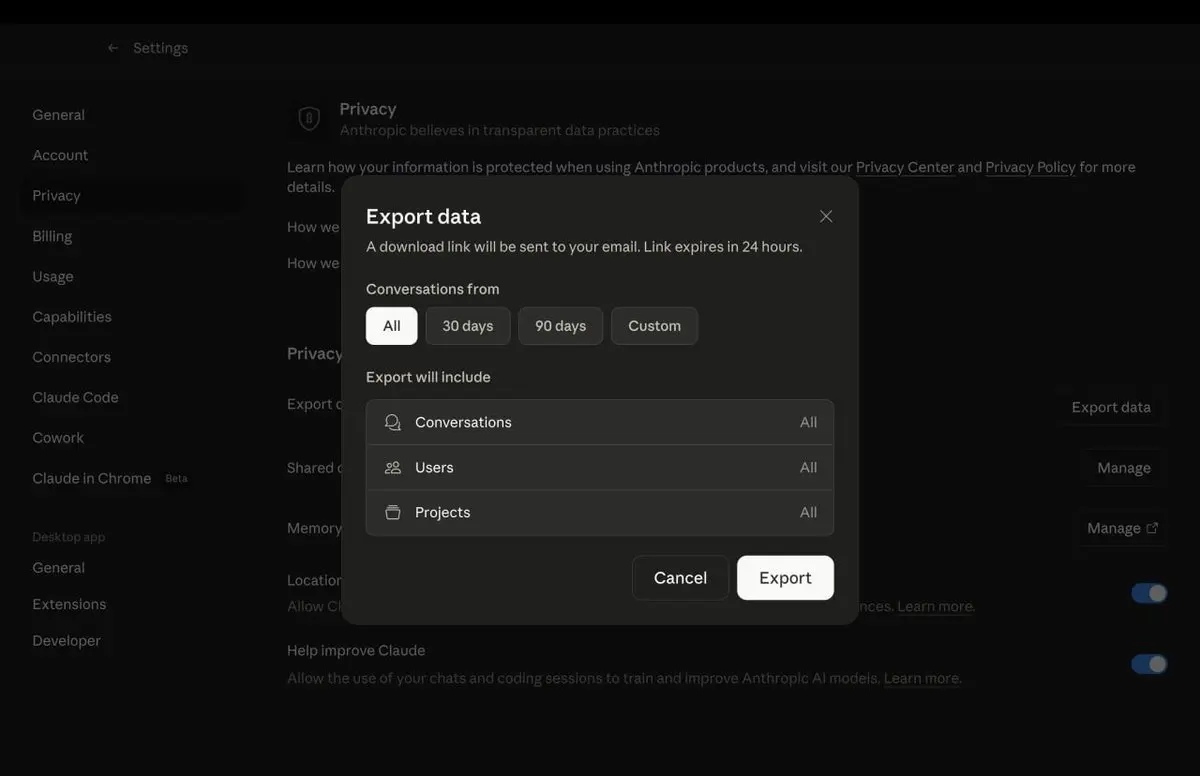Click the 'Export will include' label
Viewport: 1200px width, 776px height.
tap(428, 377)
